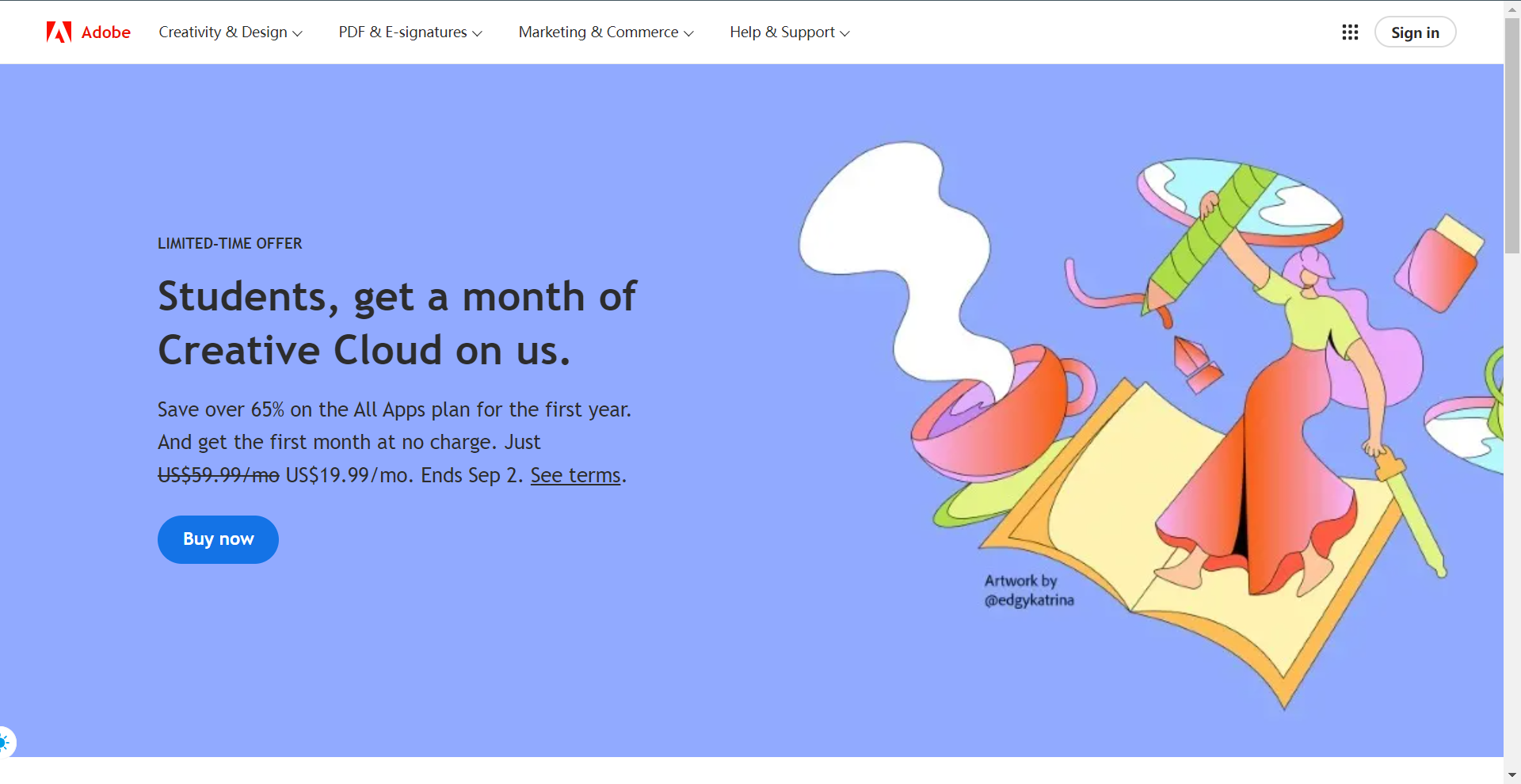Open the See terms link
1521x784 pixels.
tap(575, 475)
